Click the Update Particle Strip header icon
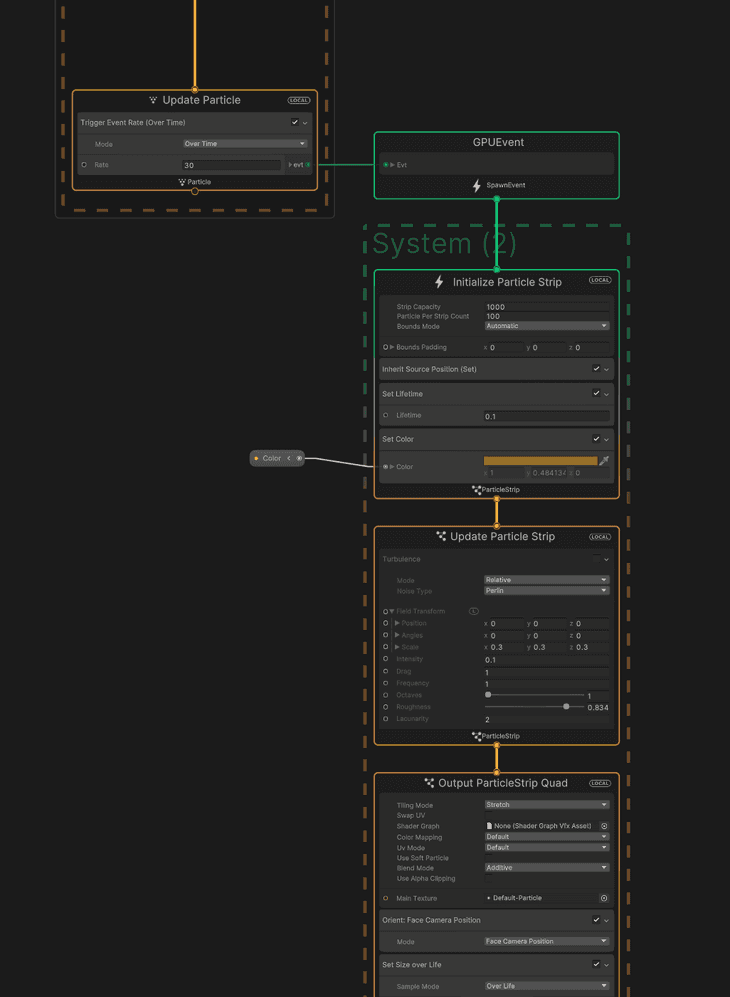Viewport: 730px width, 997px height. tap(441, 536)
